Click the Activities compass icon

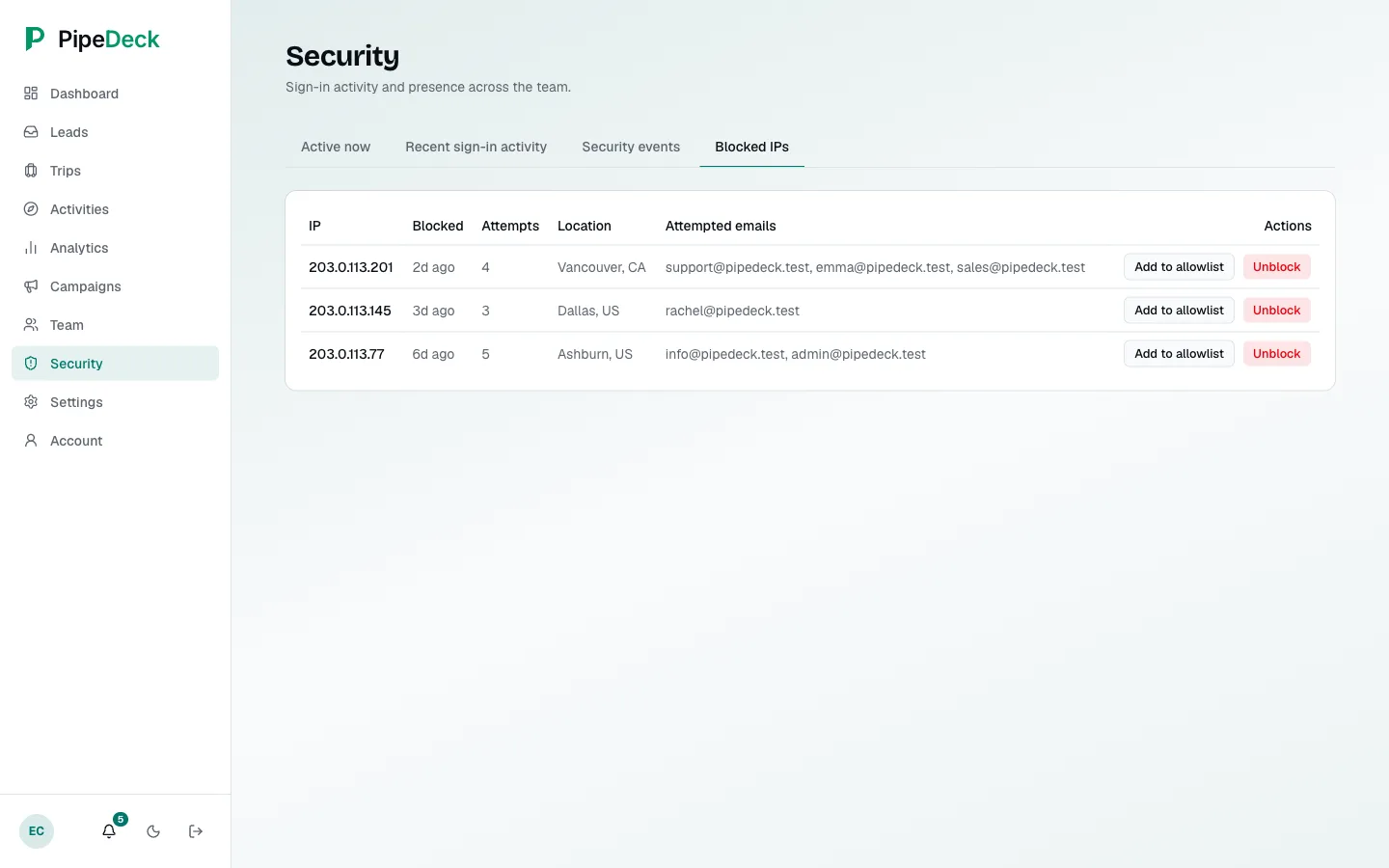coord(31,209)
